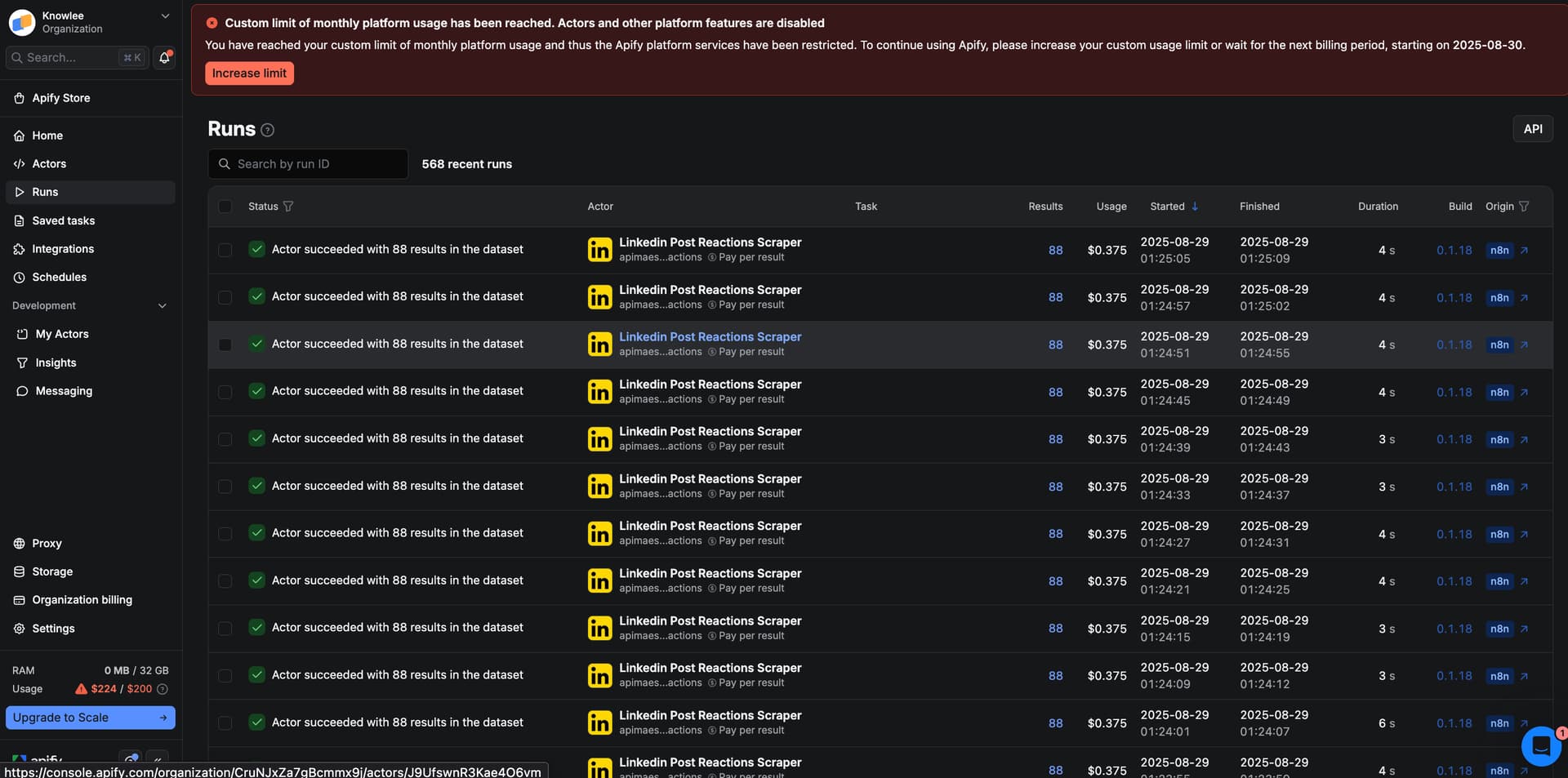Image resolution: width=1568 pixels, height=778 pixels.
Task: Click $0.375 usage in 01:24:15 run
Action: (x=1107, y=629)
